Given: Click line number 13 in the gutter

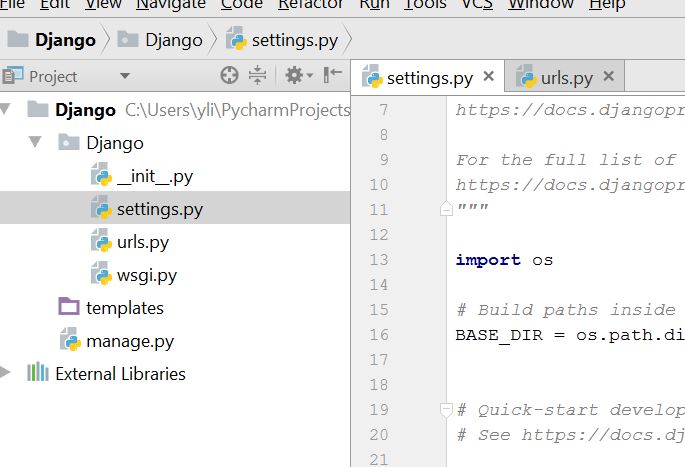Looking at the screenshot, I should point(379,260).
